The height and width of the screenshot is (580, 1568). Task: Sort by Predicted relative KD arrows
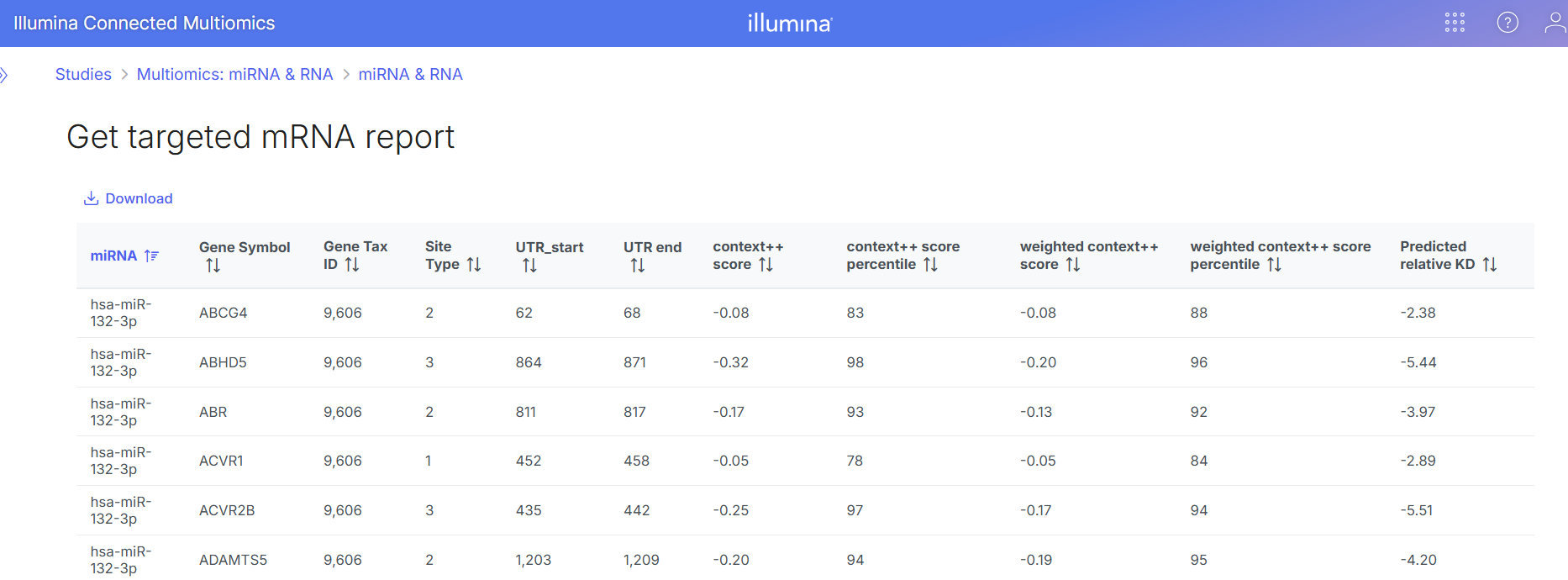(1490, 265)
